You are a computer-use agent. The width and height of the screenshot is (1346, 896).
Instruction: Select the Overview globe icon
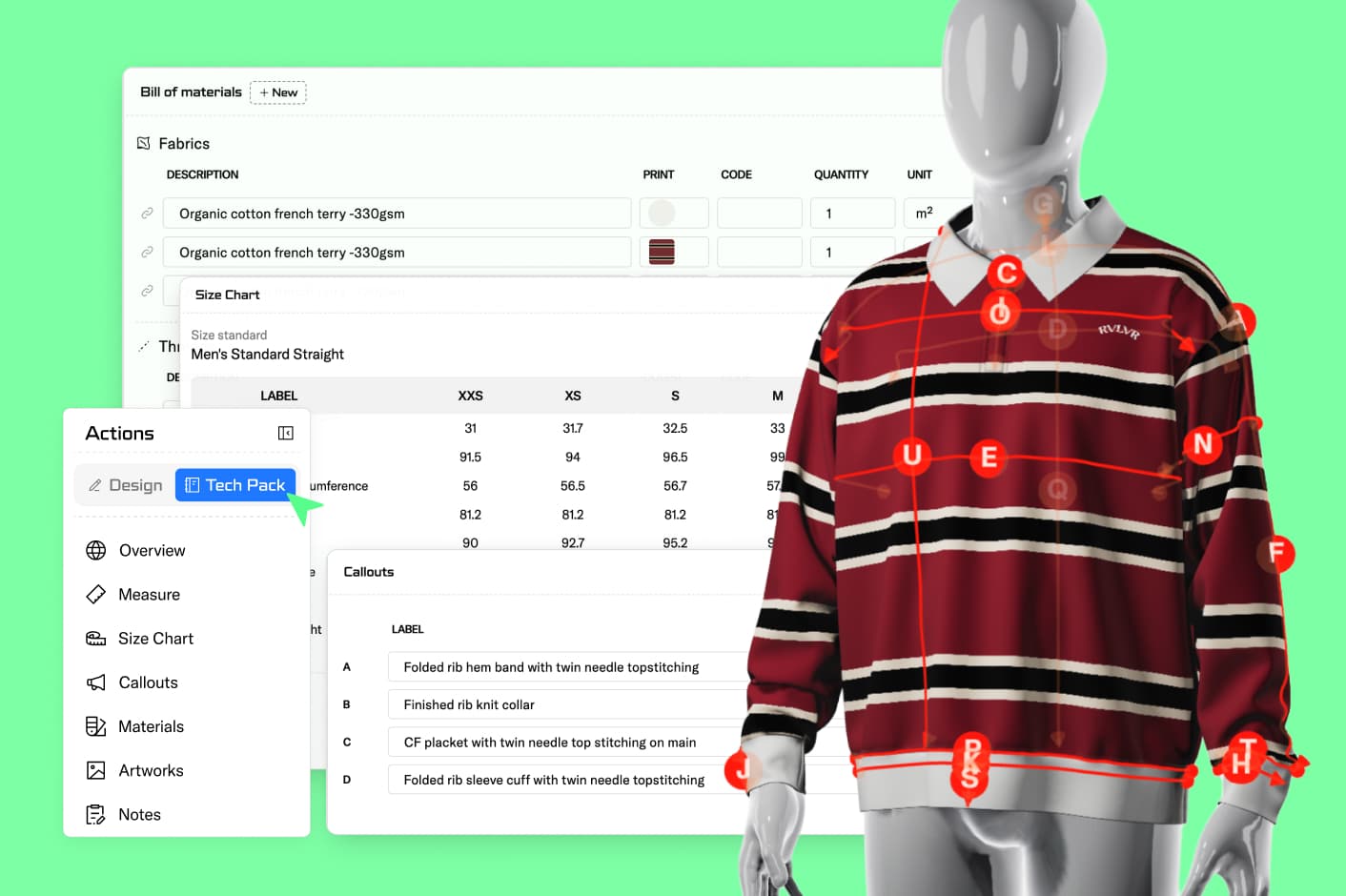[x=95, y=550]
